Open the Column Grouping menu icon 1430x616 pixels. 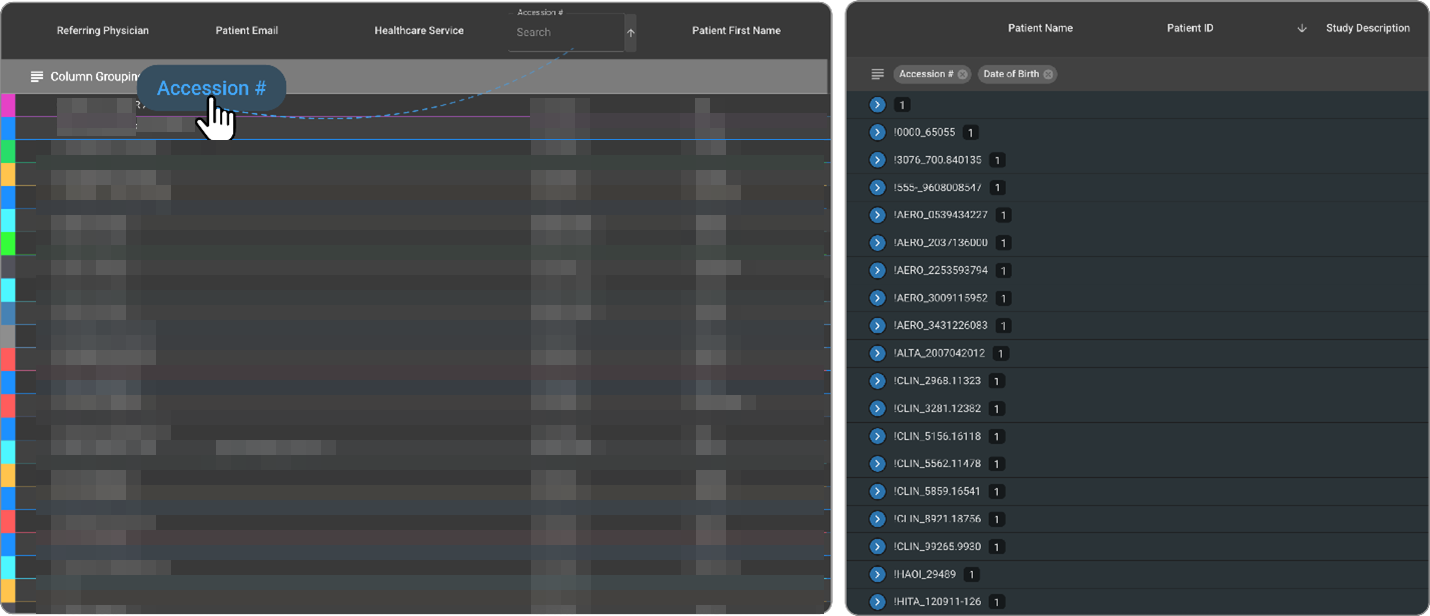(37, 76)
